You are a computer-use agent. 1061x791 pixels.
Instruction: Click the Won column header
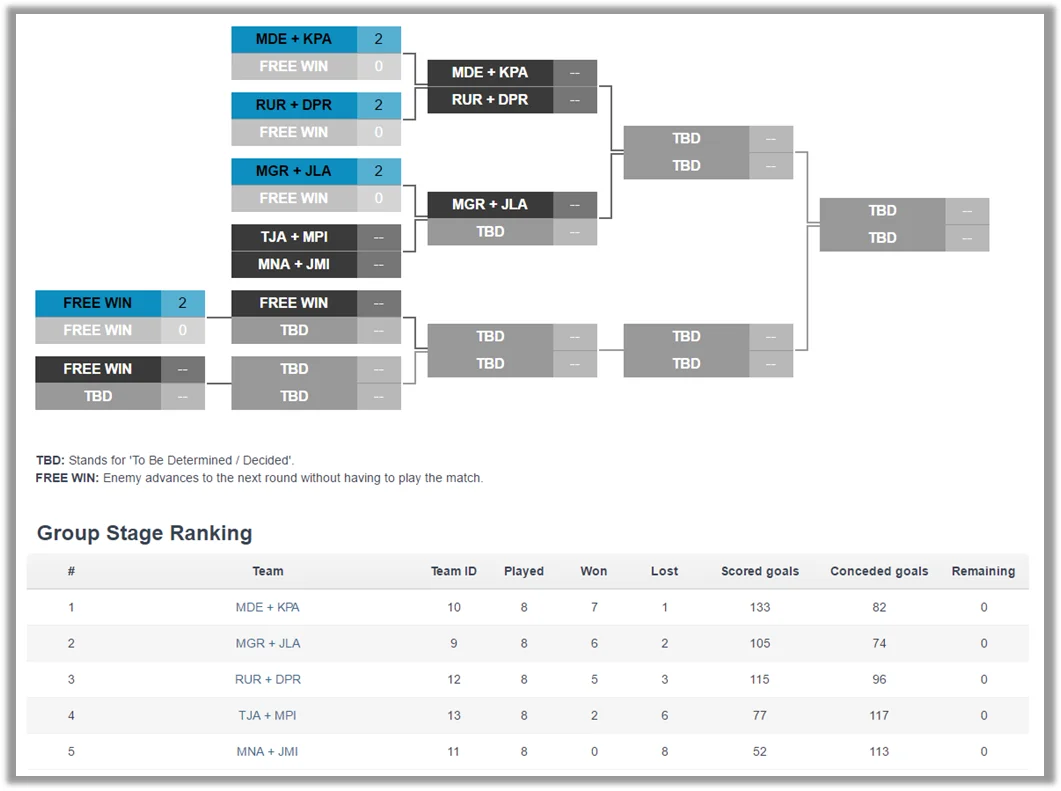pos(594,571)
